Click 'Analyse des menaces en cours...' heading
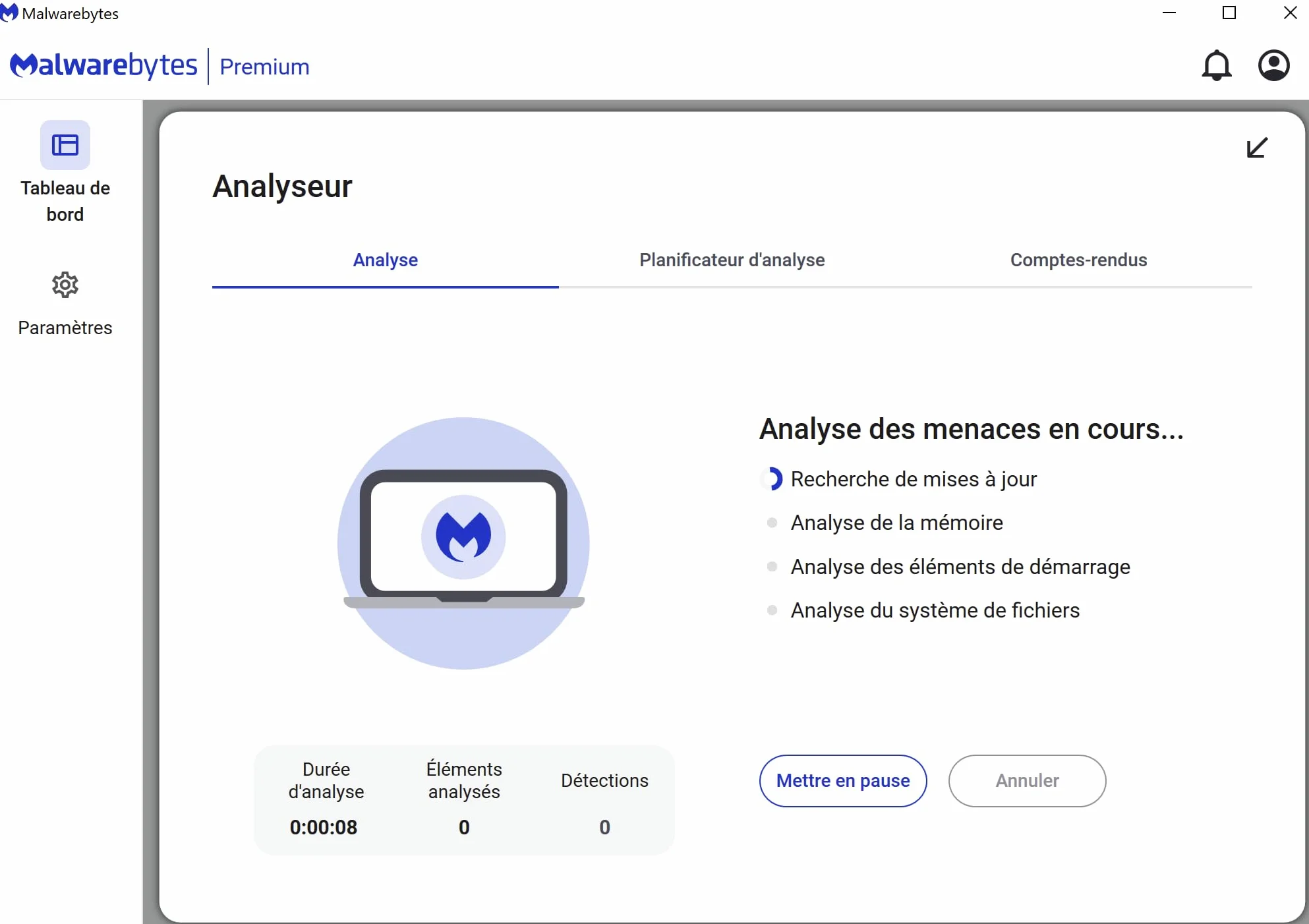The image size is (1309, 924). pos(972,429)
